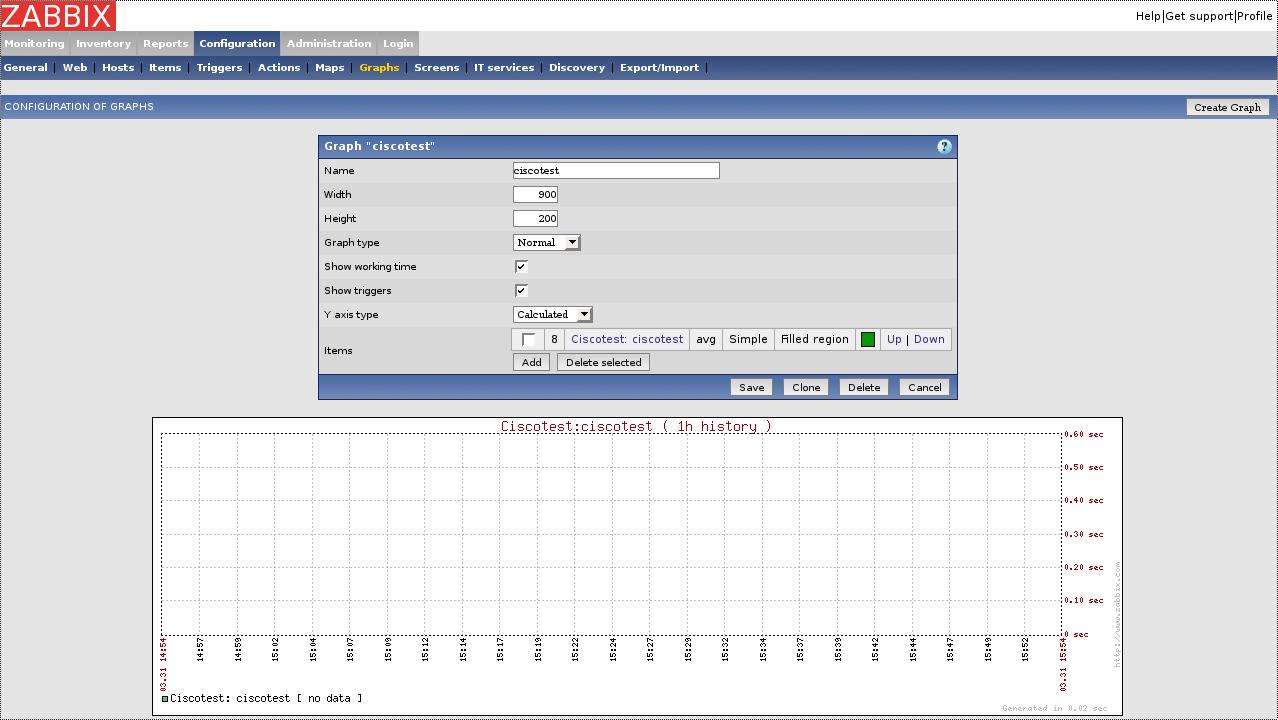Screen dimensions: 1278x720
Task: Click the green item color swatch
Action: tap(868, 340)
